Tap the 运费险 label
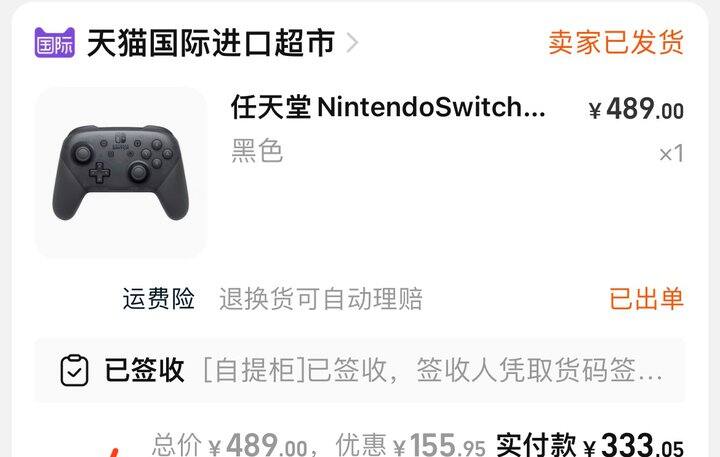The image size is (720, 457). [x=158, y=299]
